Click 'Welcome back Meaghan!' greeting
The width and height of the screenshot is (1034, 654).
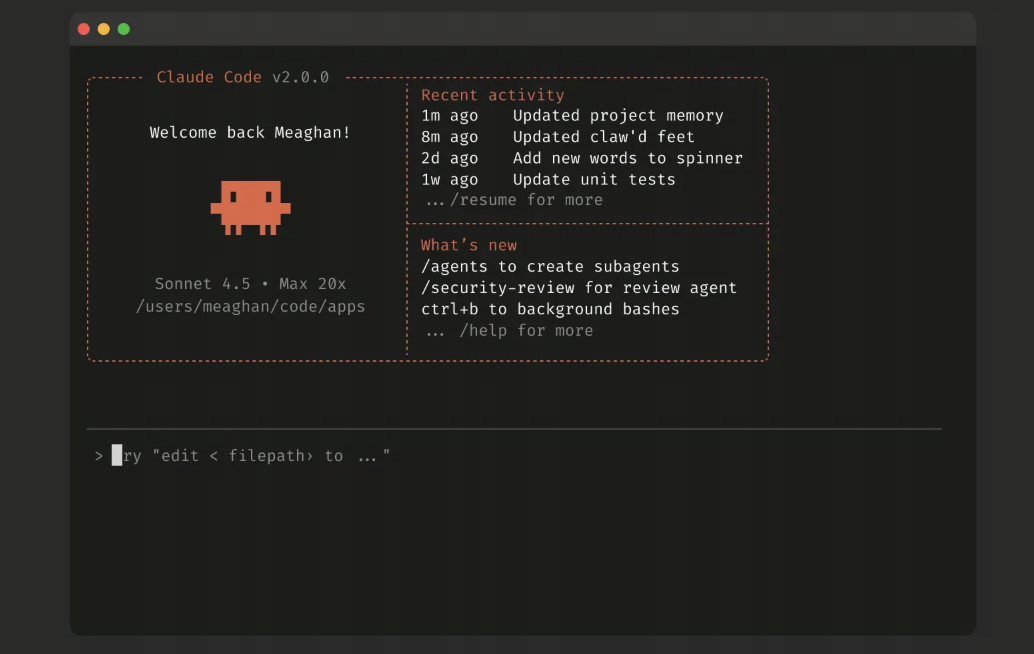coord(250,133)
